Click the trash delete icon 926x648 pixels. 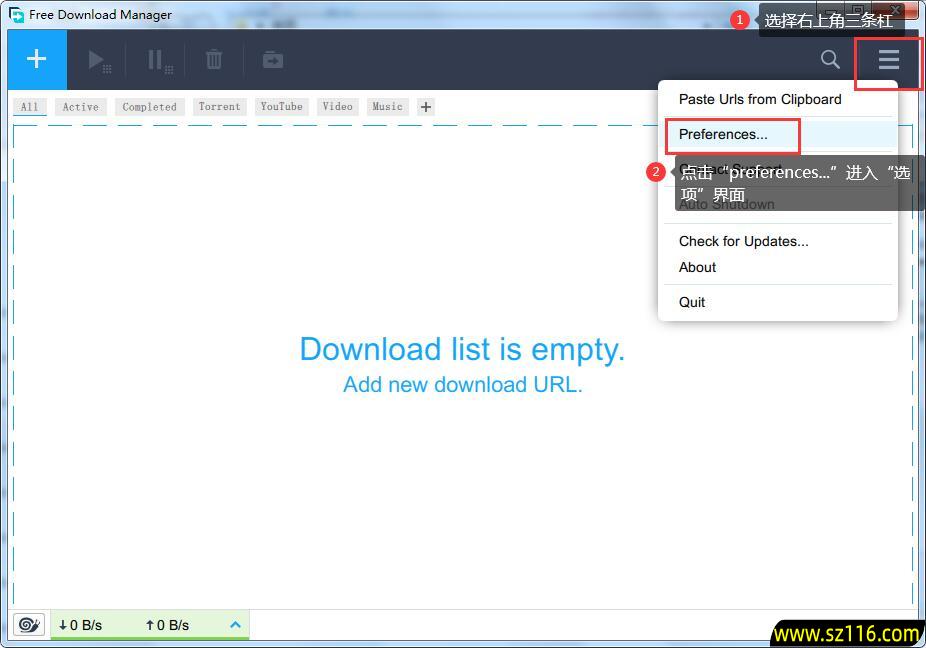[214, 60]
